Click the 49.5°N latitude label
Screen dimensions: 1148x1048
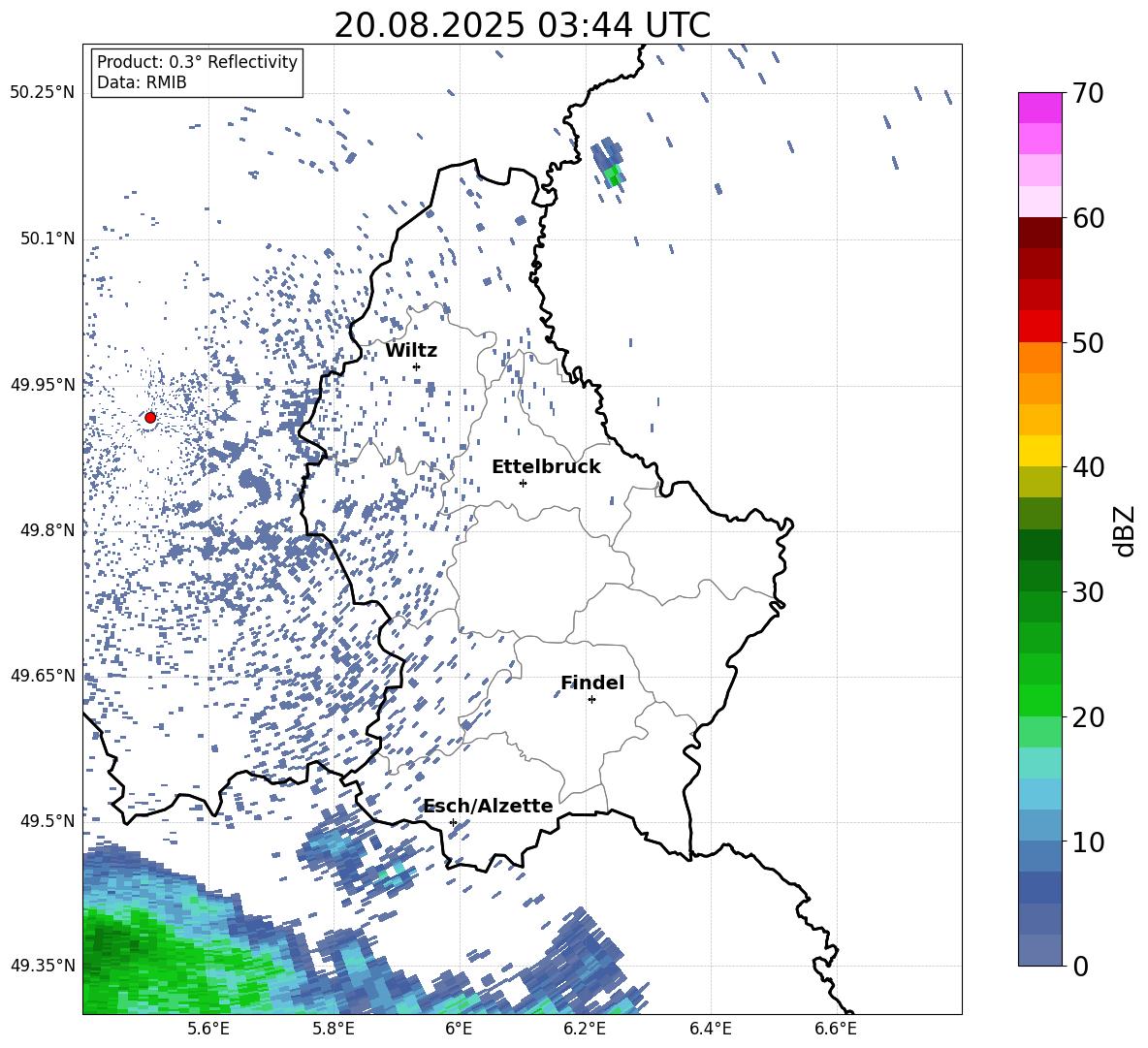tap(47, 821)
